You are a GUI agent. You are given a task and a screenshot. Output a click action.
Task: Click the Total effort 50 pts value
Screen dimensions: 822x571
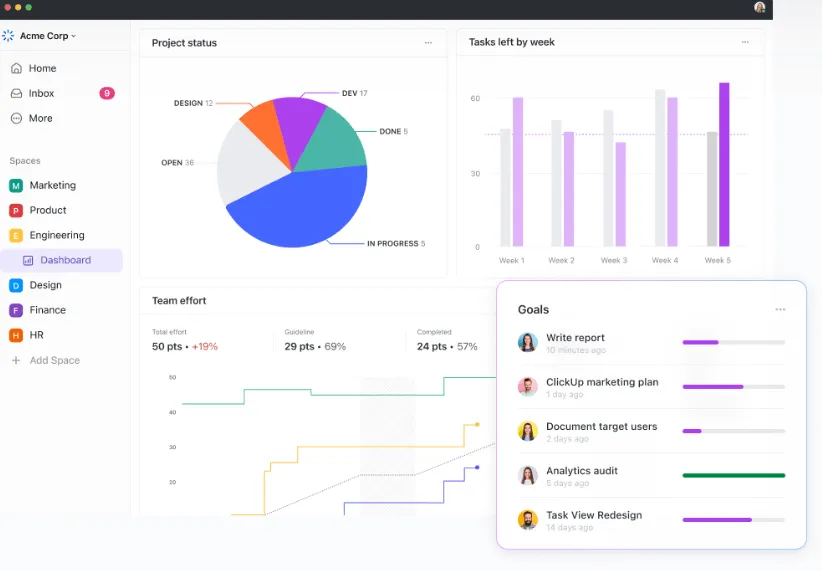185,347
